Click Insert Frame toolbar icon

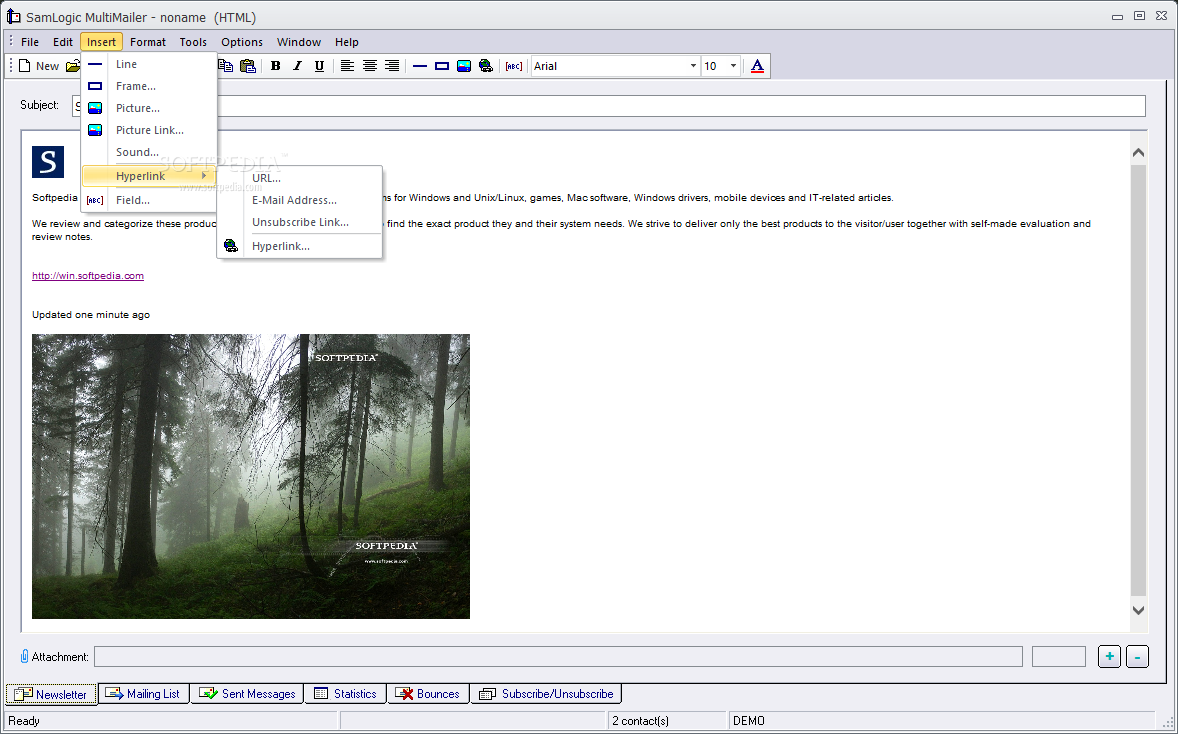click(x=442, y=66)
